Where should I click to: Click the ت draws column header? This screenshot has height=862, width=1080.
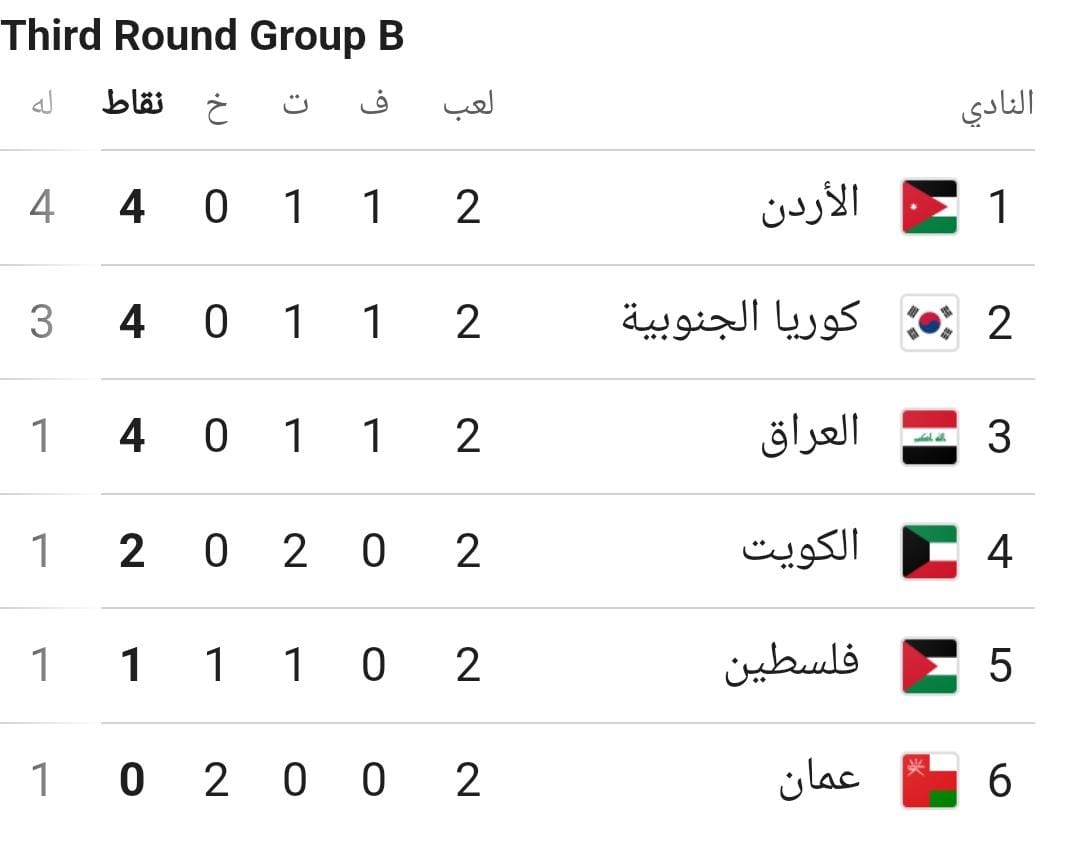click(295, 103)
